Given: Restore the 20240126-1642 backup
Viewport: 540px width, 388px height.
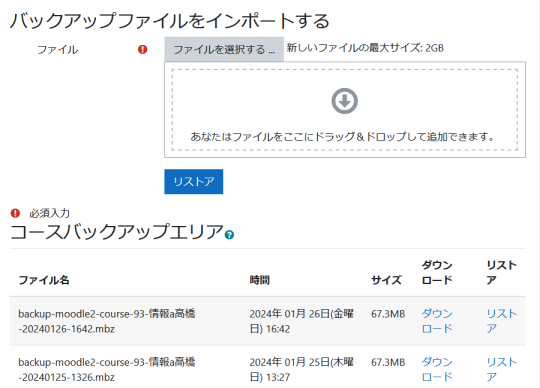Looking at the screenshot, I should coord(501,321).
